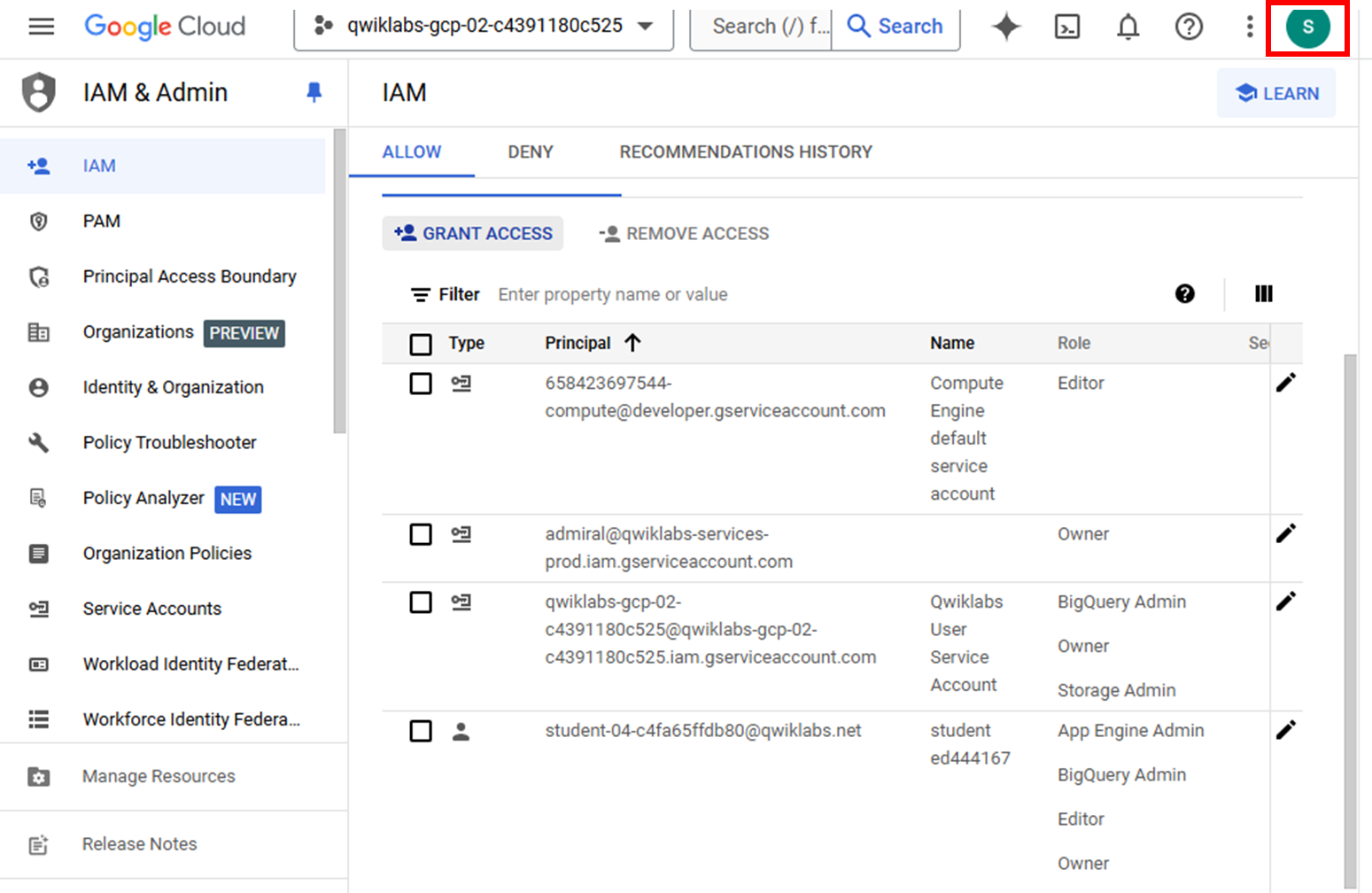Image resolution: width=1372 pixels, height=893 pixels.
Task: Open the project selector dropdown
Action: 484,27
